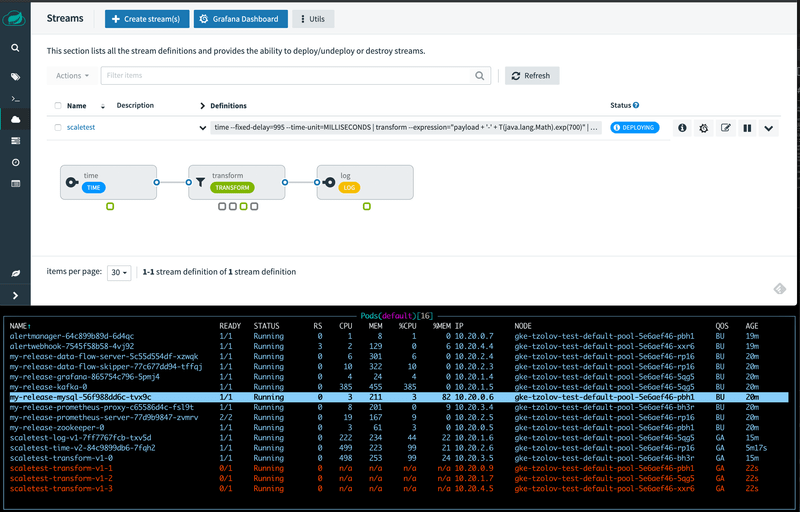Screen dimensions: 800x512
Task: Open more actions chevron for scaletest
Action: (768, 128)
